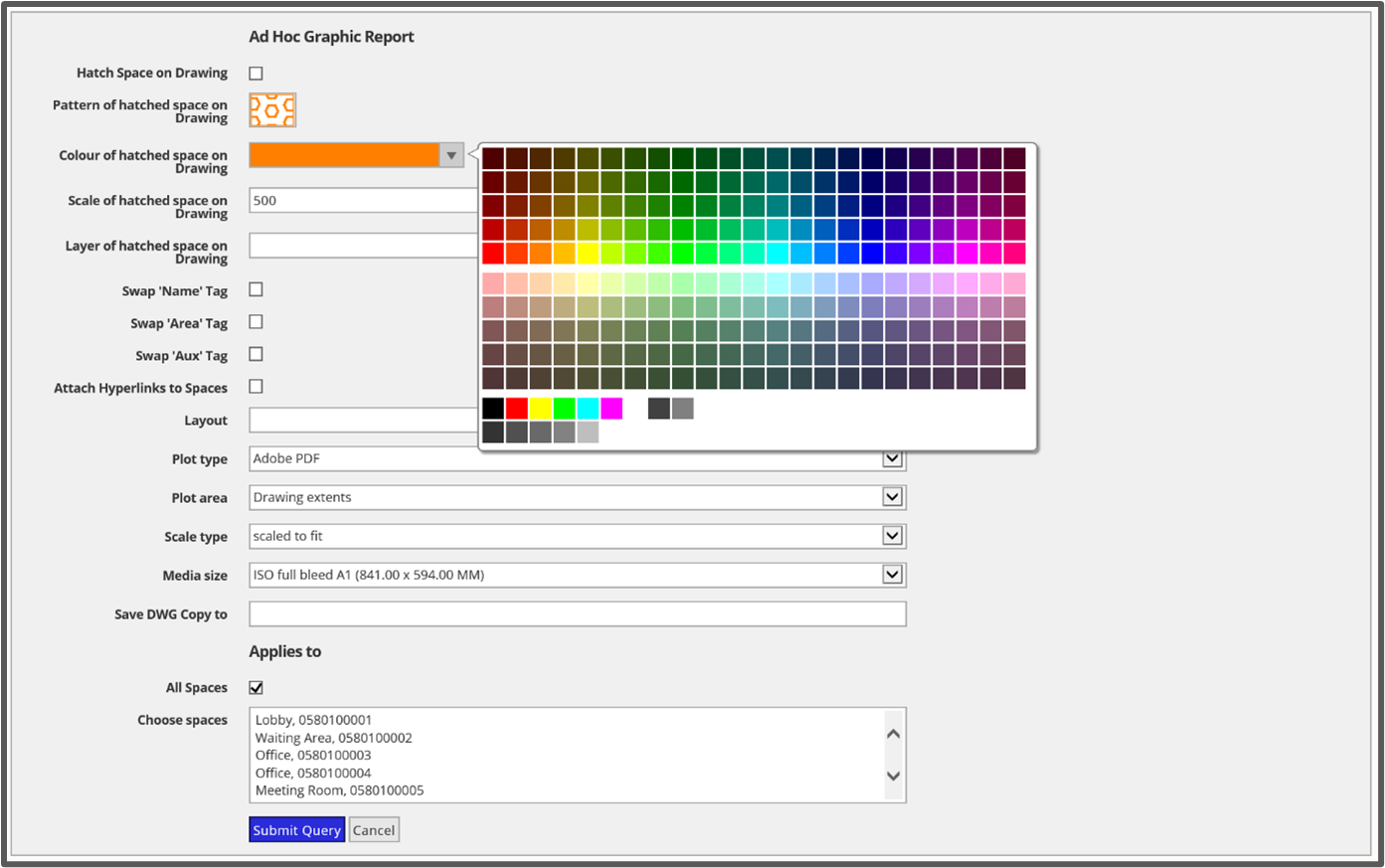Tick the Swap 'Name' Tag checkbox
The width and height of the screenshot is (1385, 868).
point(256,290)
